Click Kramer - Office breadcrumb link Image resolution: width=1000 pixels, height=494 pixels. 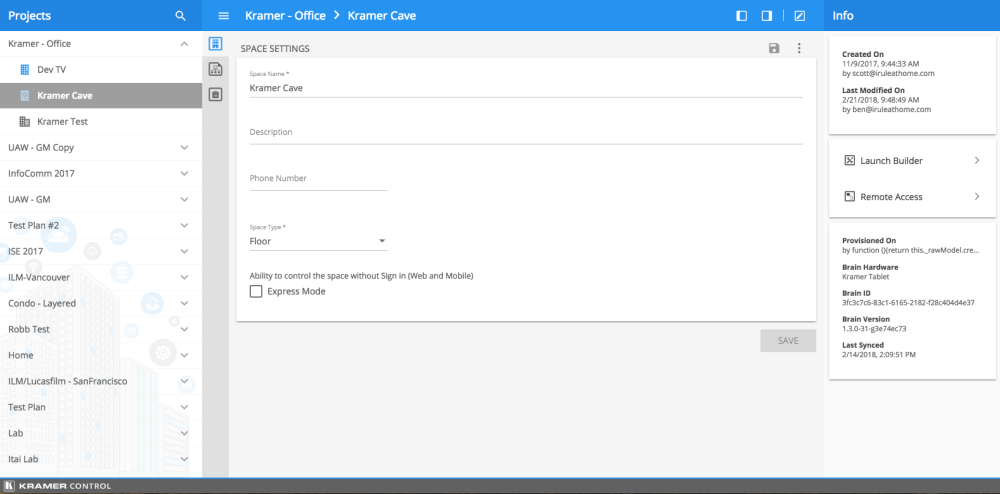285,16
